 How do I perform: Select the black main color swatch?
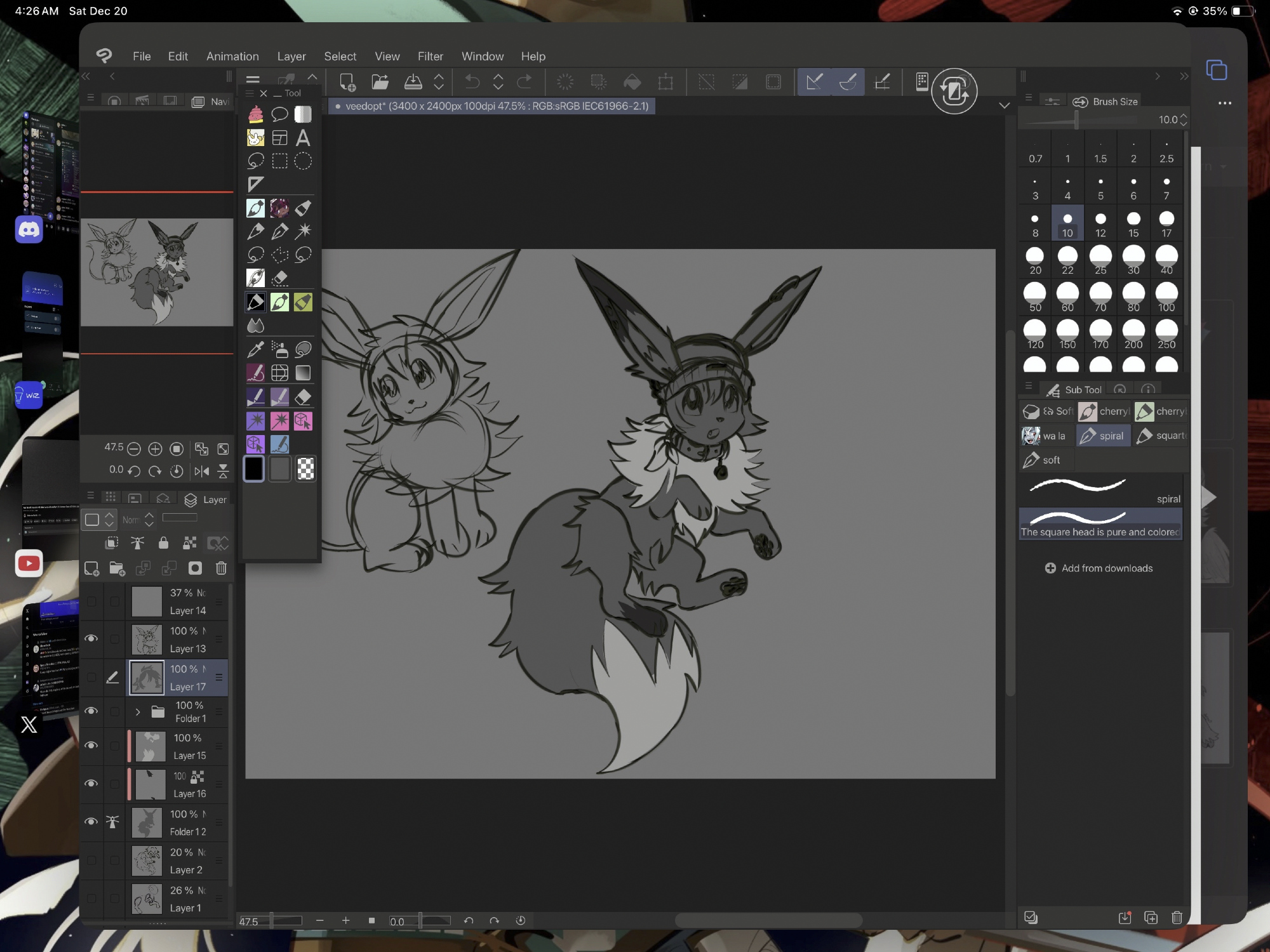click(254, 469)
